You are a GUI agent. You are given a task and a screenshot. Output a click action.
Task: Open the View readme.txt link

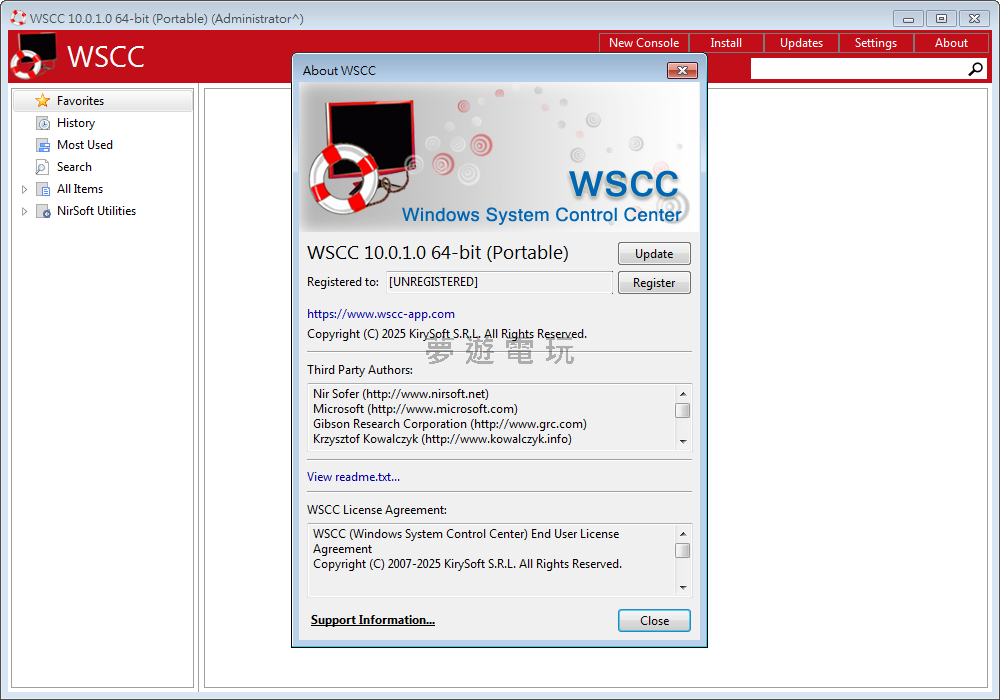point(353,477)
